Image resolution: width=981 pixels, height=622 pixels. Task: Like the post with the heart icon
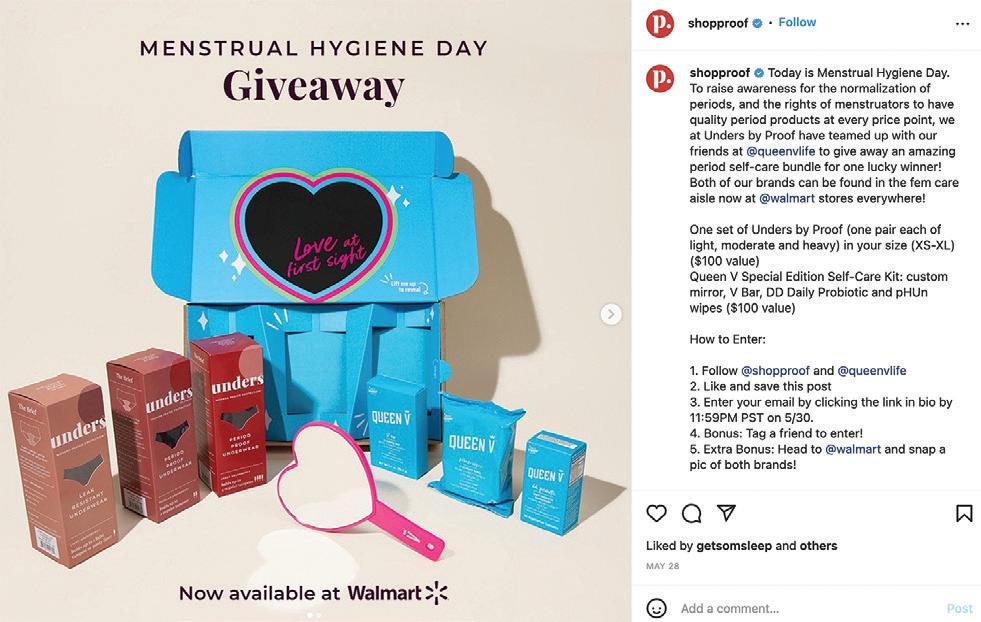pos(656,513)
